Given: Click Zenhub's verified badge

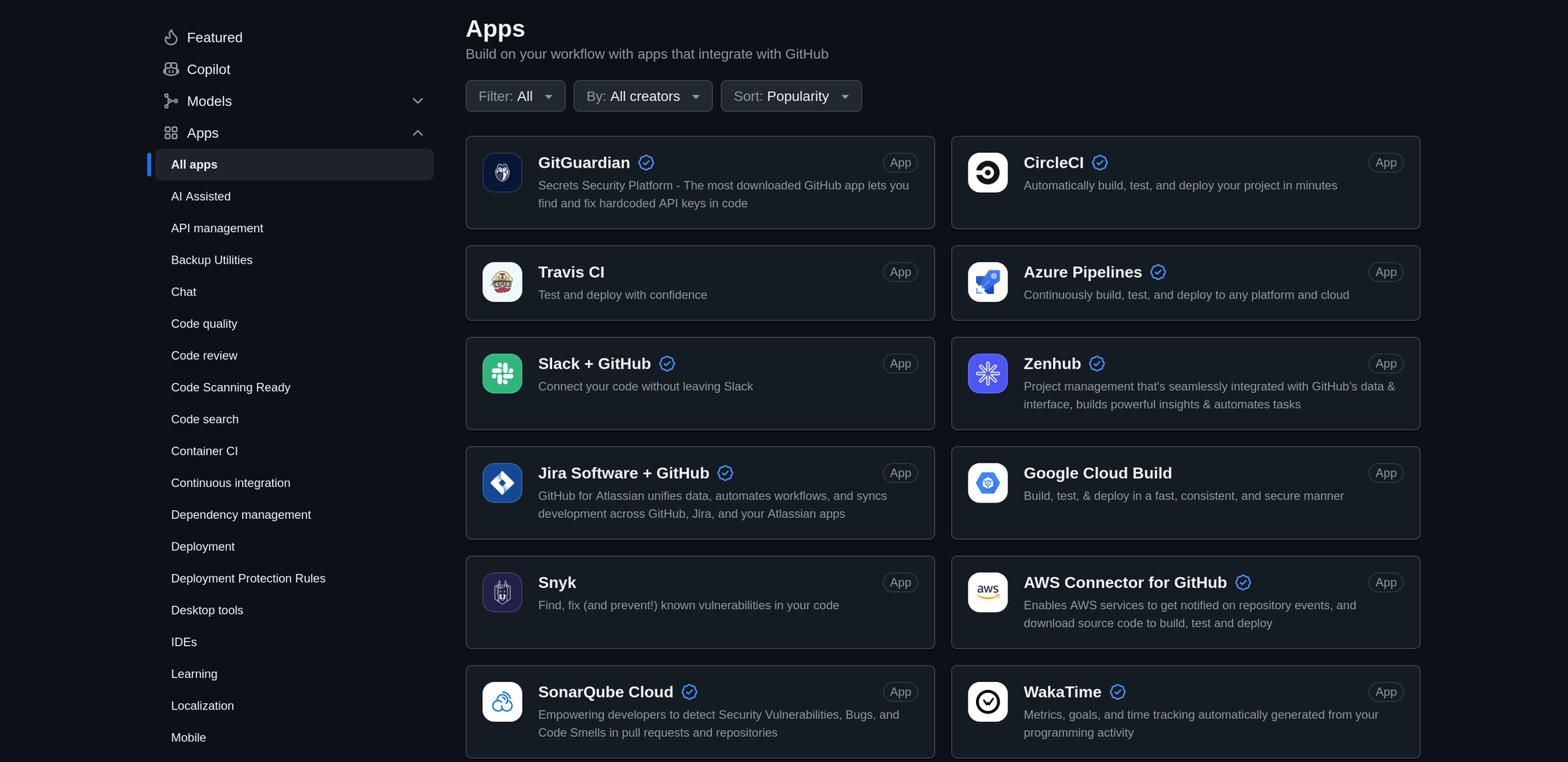Looking at the screenshot, I should 1097,364.
